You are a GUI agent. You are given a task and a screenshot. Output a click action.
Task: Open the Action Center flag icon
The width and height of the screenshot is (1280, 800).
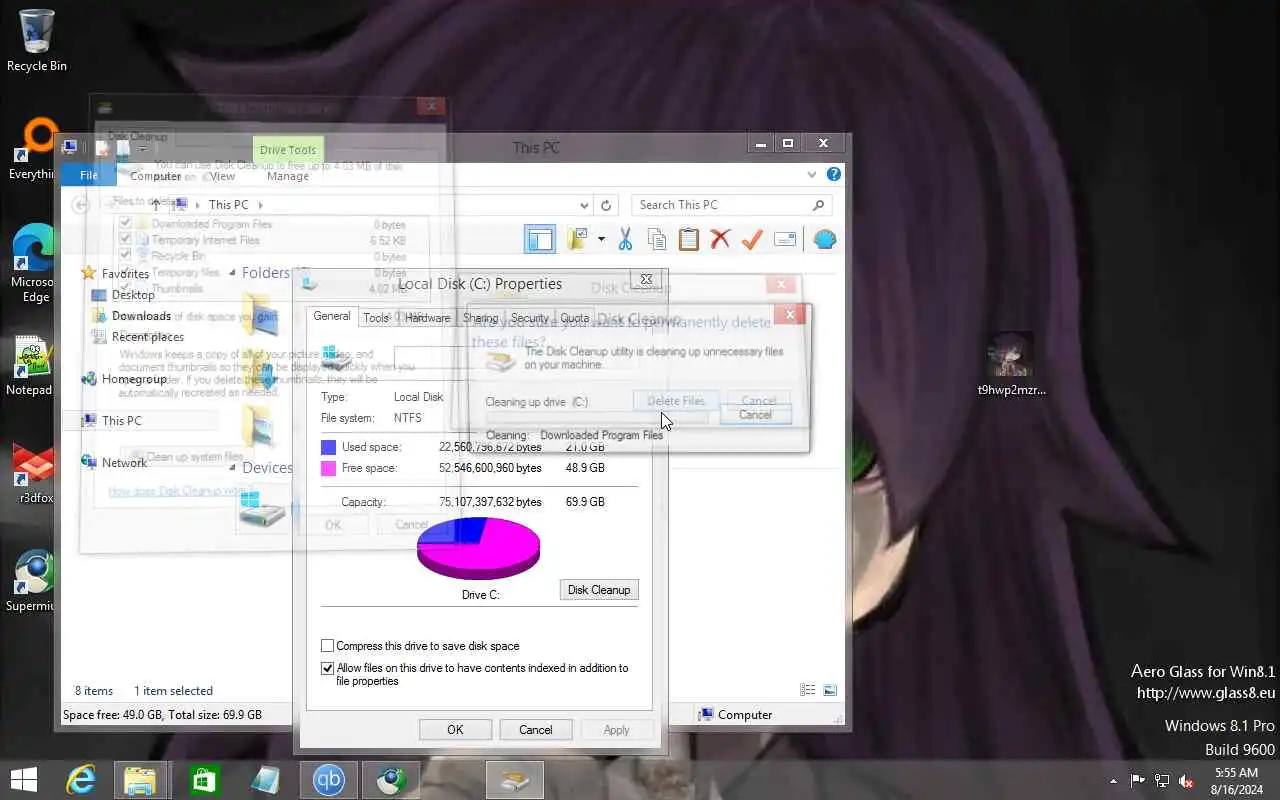1138,781
